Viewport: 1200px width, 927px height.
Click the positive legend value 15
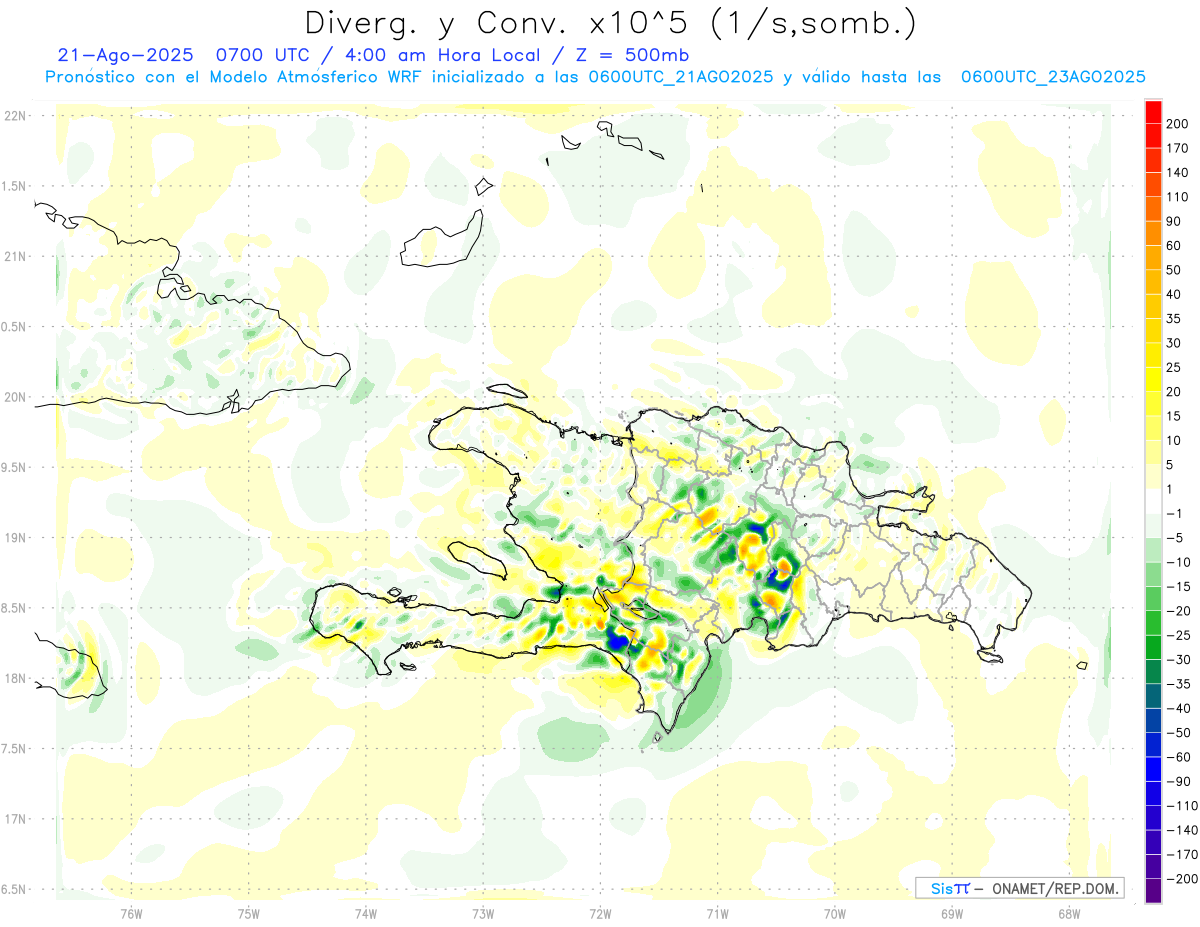1174,416
